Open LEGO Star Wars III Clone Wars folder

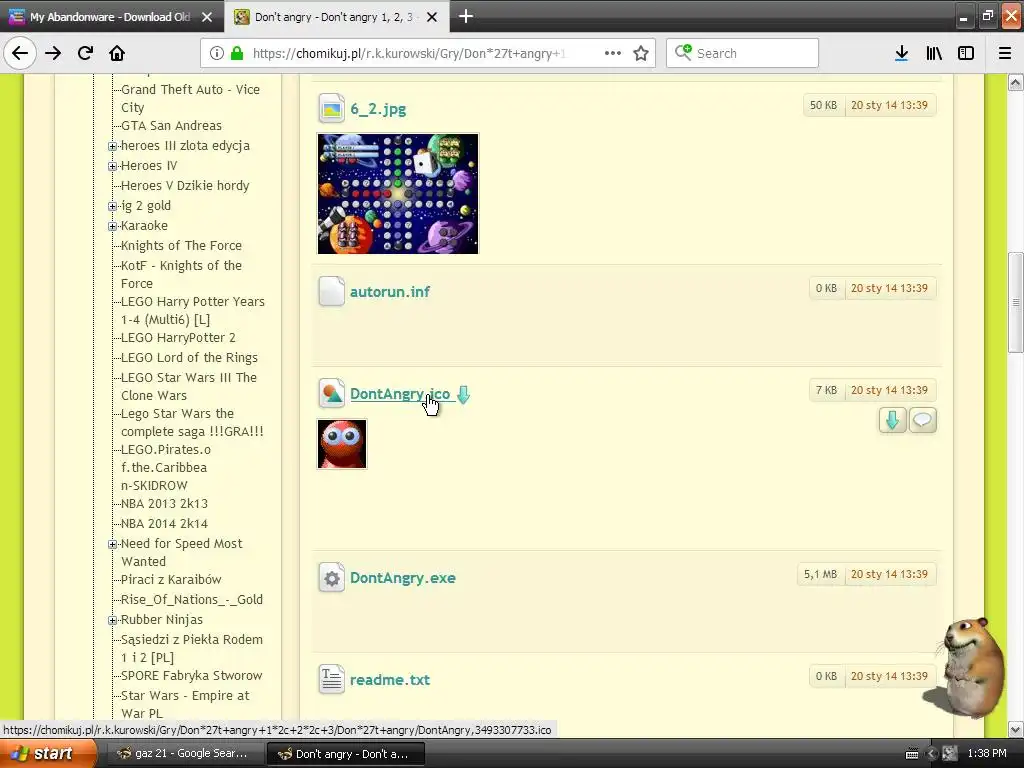click(x=189, y=387)
